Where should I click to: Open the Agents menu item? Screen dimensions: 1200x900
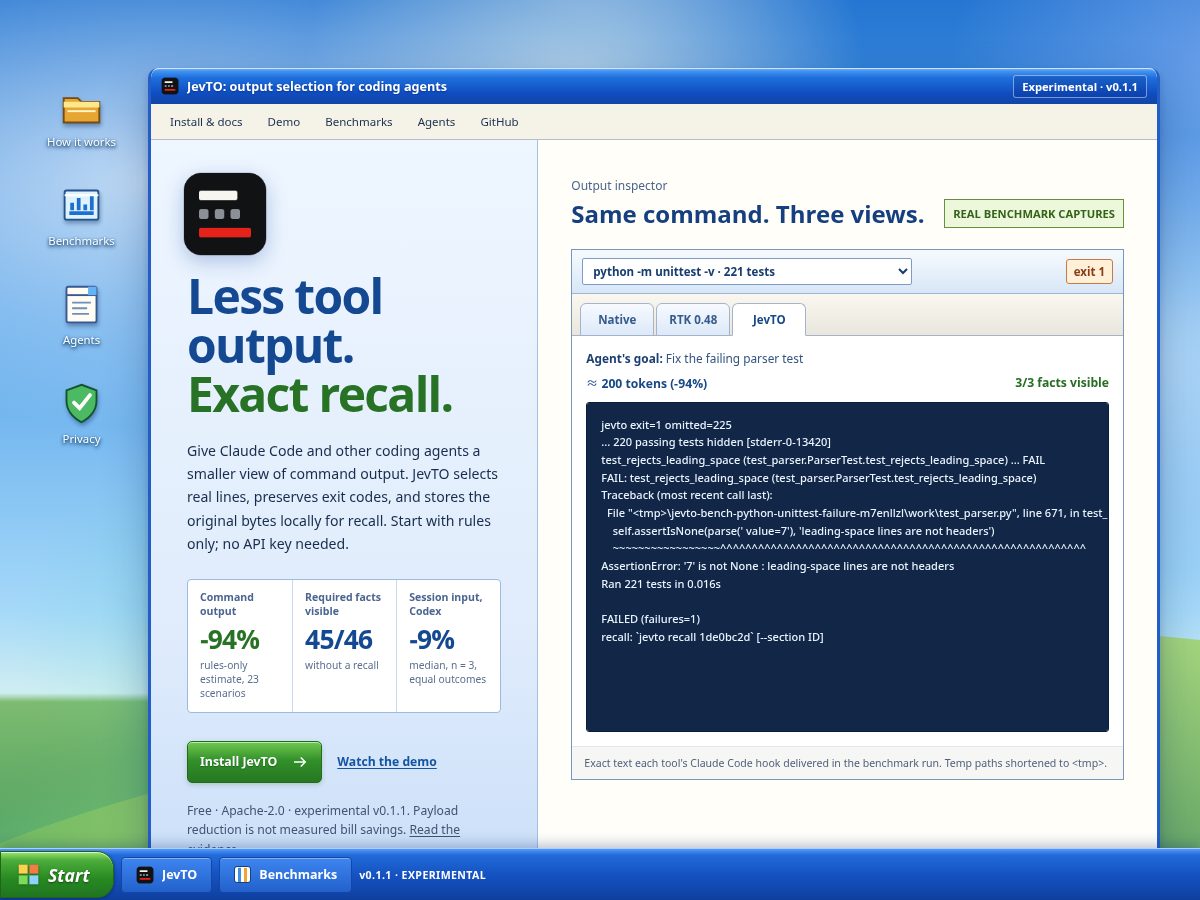(436, 122)
